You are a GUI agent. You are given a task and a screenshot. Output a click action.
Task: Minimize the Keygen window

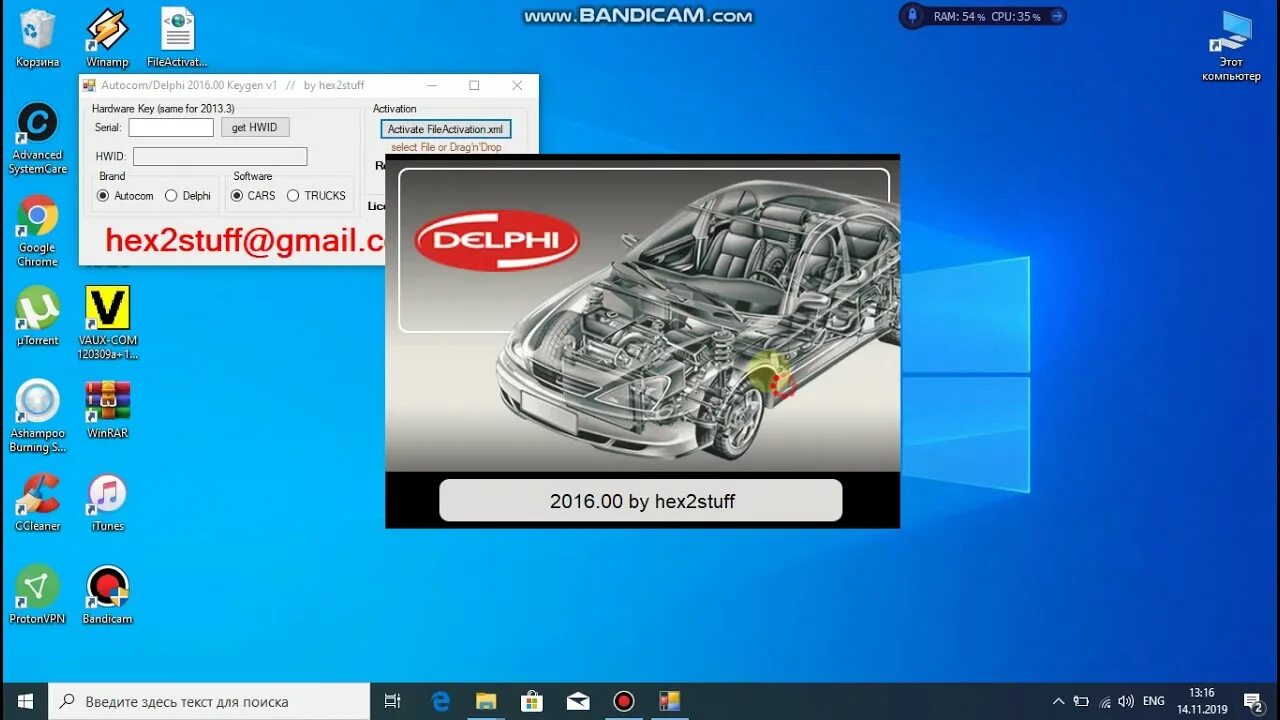tap(432, 85)
